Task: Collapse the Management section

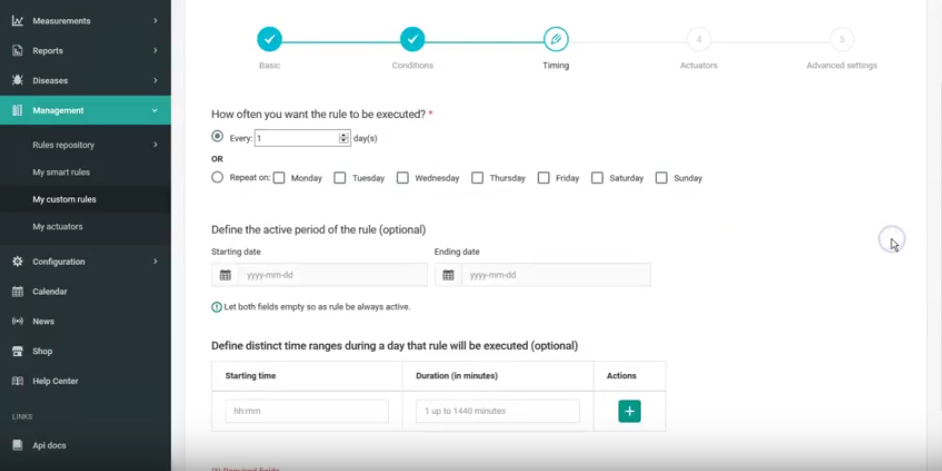Action: 154,110
